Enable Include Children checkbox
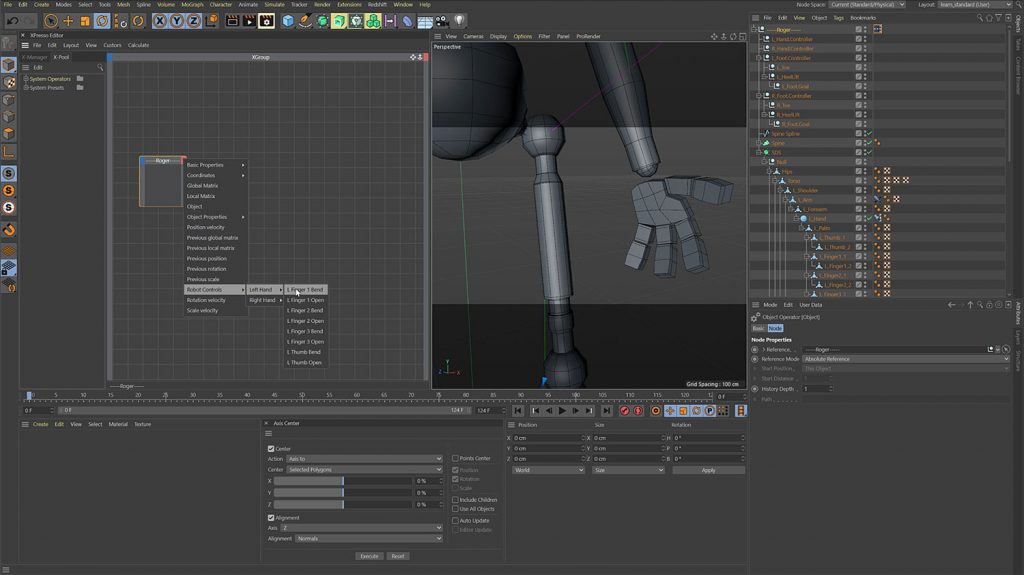Image resolution: width=1024 pixels, height=575 pixels. click(455, 500)
